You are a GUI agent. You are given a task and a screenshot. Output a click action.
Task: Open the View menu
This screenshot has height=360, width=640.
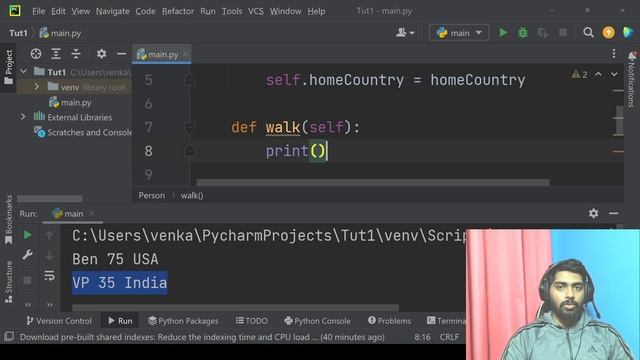click(80, 11)
